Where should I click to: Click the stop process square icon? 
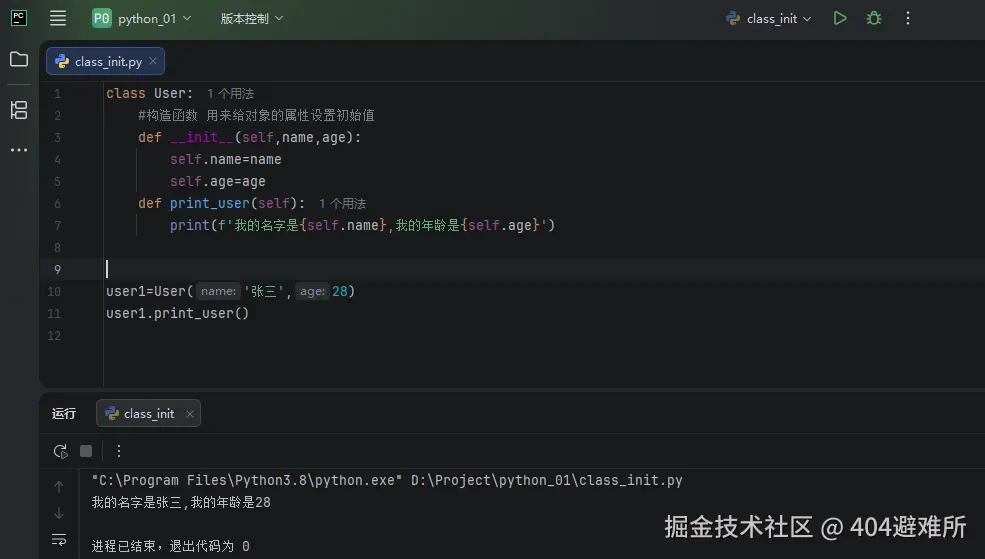[86, 451]
